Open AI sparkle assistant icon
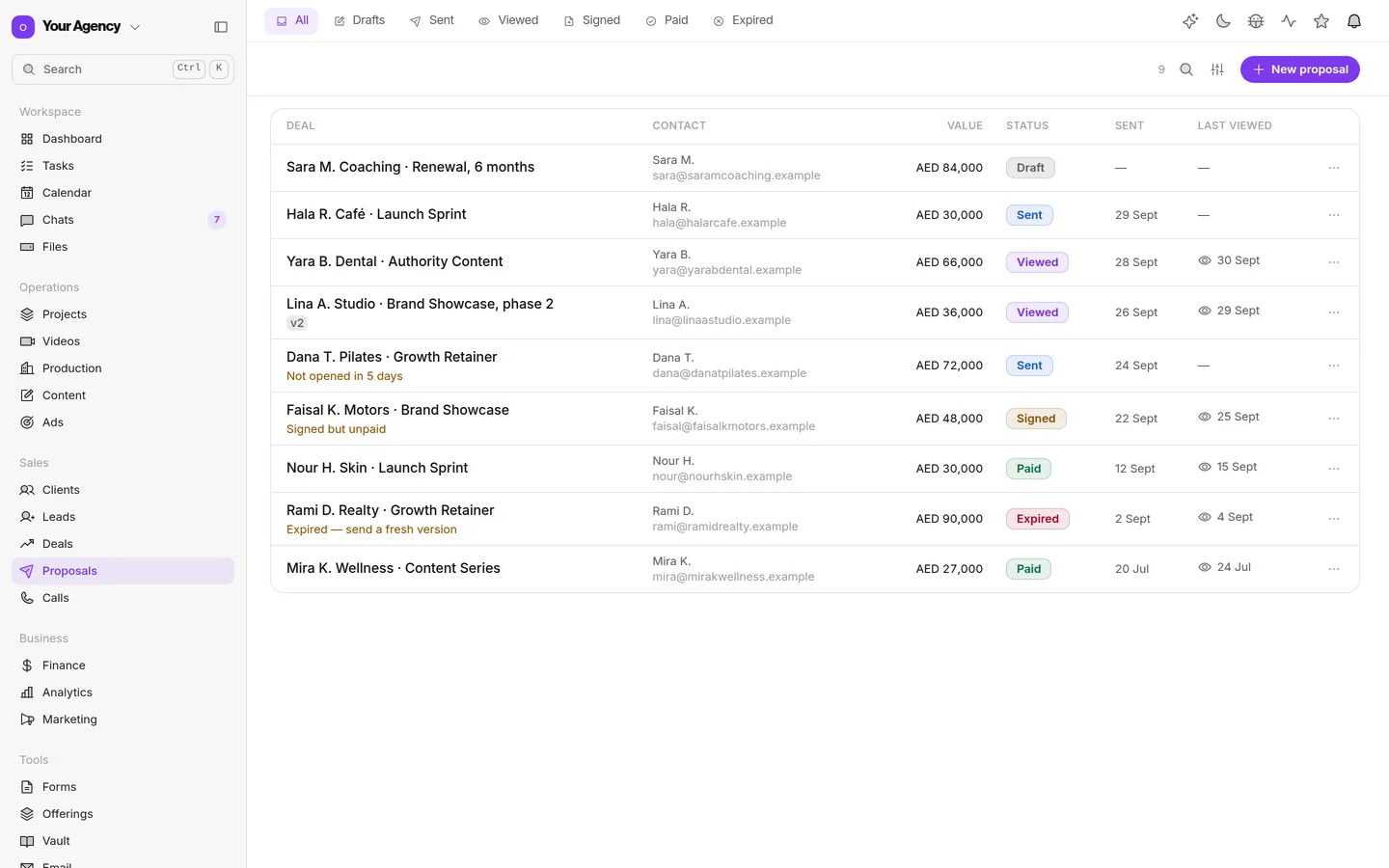This screenshot has width=1389, height=868. 1190,21
